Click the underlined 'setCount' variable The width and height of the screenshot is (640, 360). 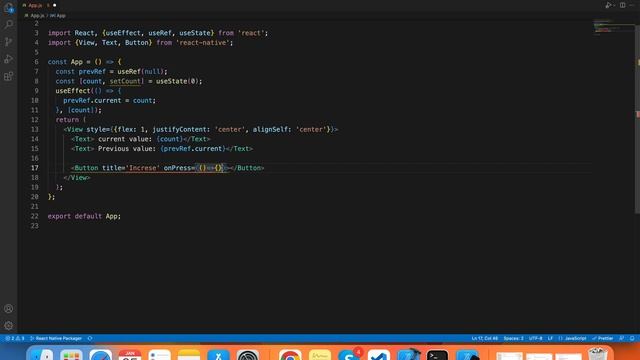(x=125, y=81)
